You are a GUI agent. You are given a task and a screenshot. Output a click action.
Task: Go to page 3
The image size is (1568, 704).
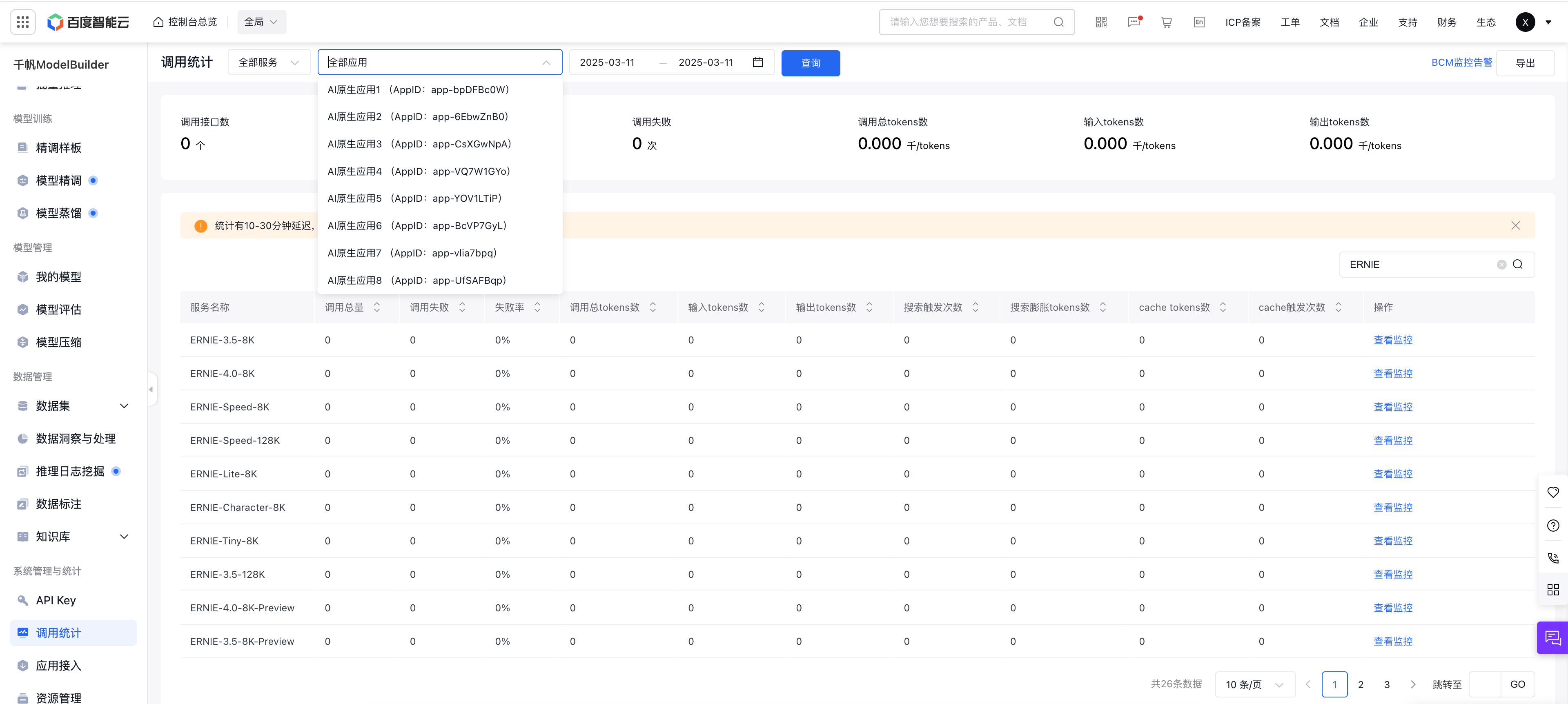pyautogui.click(x=1387, y=684)
